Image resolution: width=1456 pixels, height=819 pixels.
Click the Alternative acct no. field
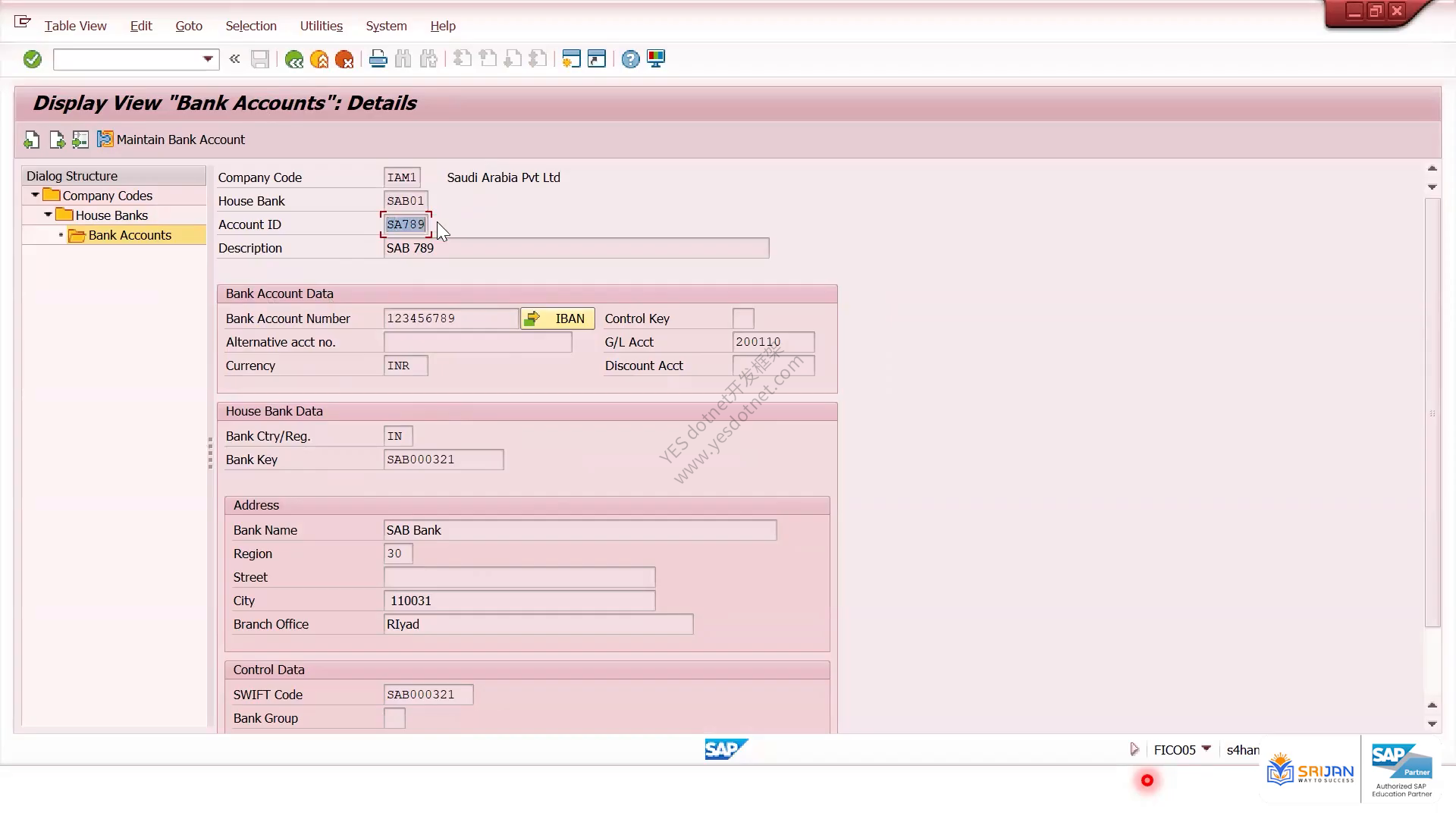coord(478,342)
